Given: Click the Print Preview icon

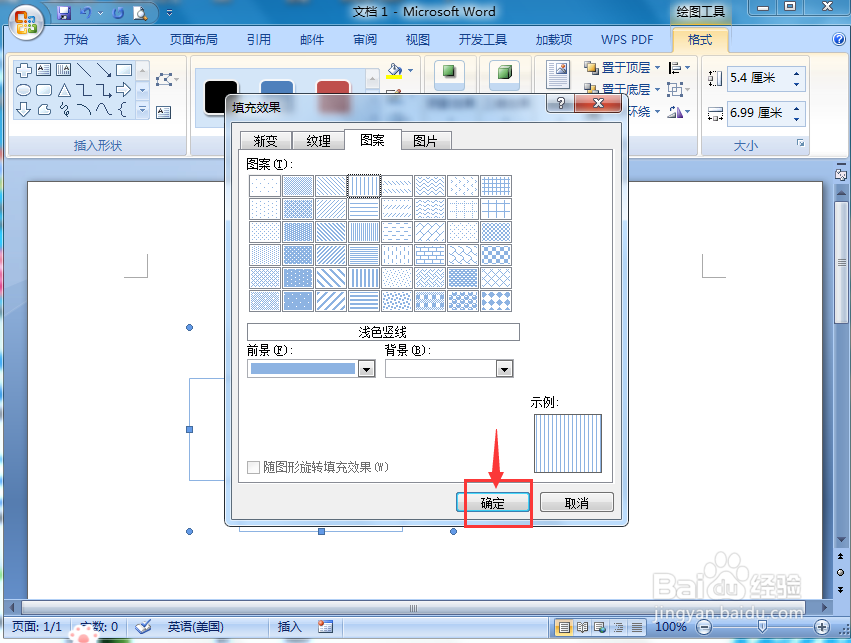Looking at the screenshot, I should (x=140, y=12).
